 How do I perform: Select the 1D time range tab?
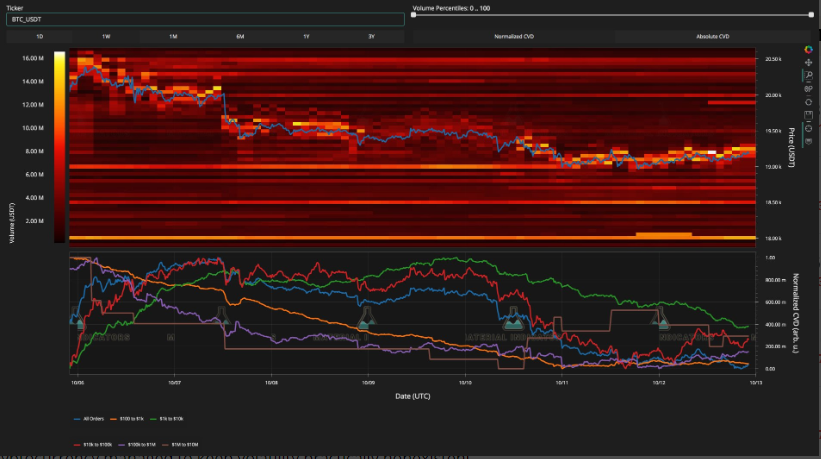pyautogui.click(x=39, y=37)
